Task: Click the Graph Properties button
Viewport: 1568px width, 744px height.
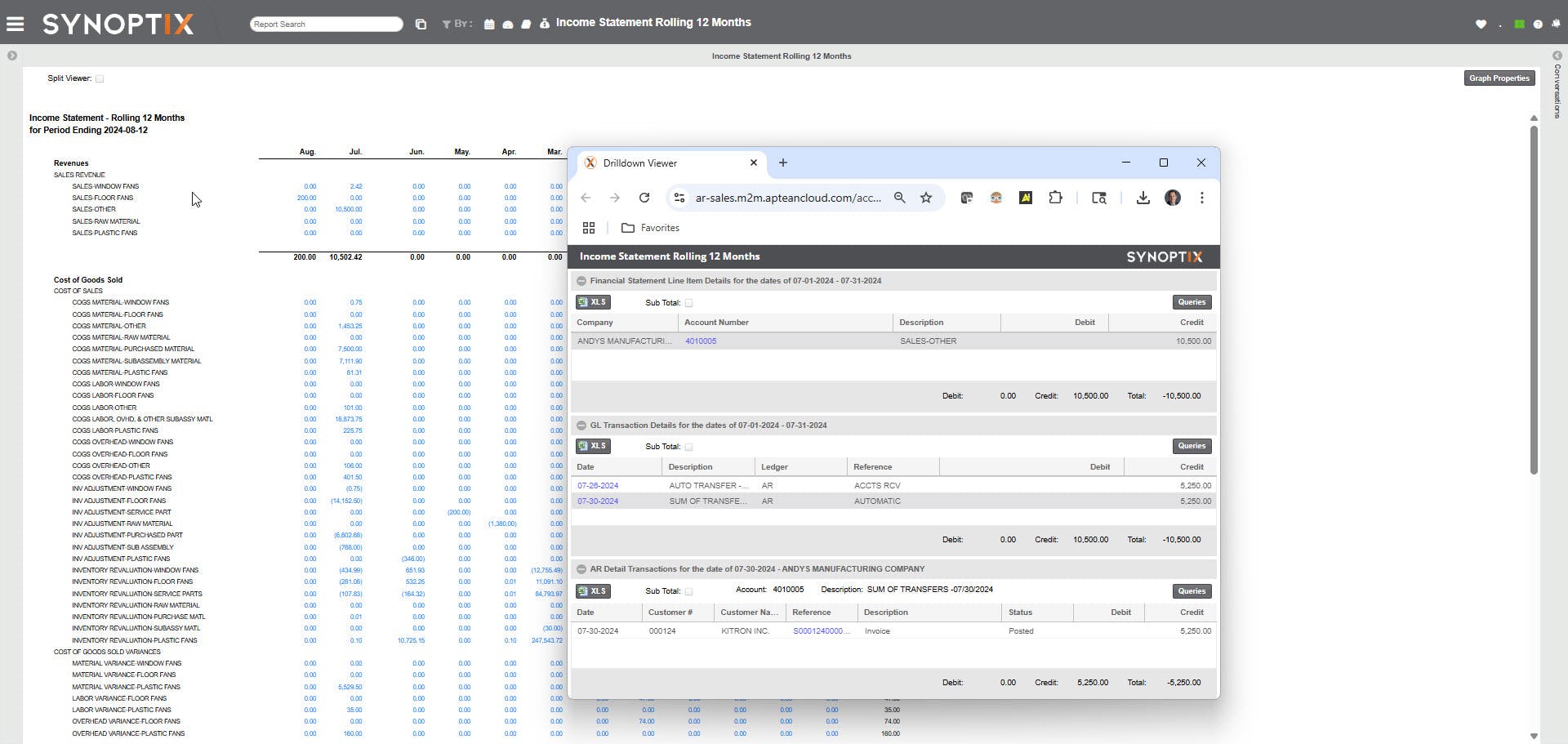Action: tap(1499, 78)
